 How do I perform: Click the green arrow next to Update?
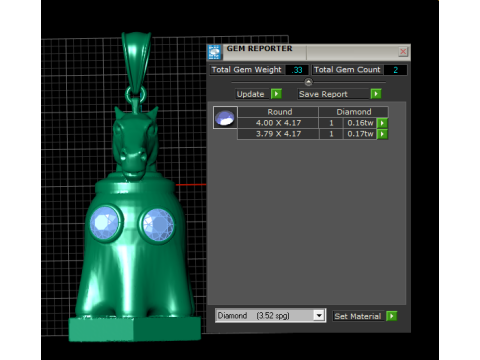(276, 94)
